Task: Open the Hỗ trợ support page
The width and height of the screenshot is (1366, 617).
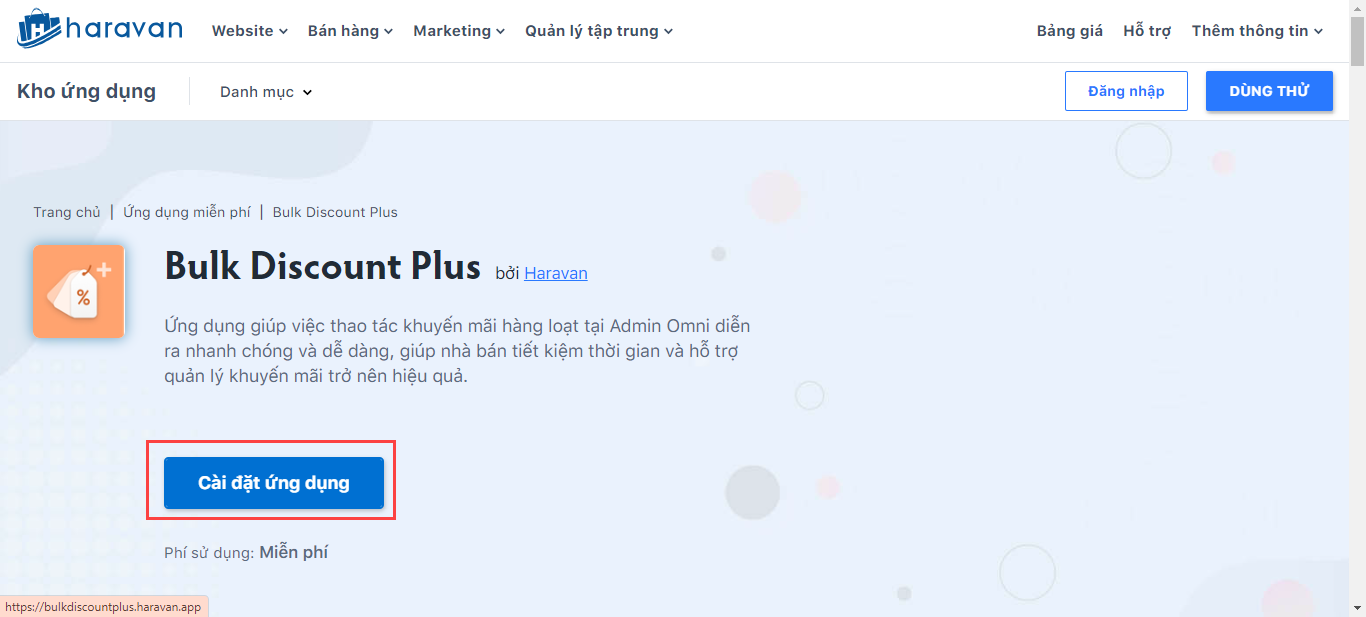Action: [1146, 31]
